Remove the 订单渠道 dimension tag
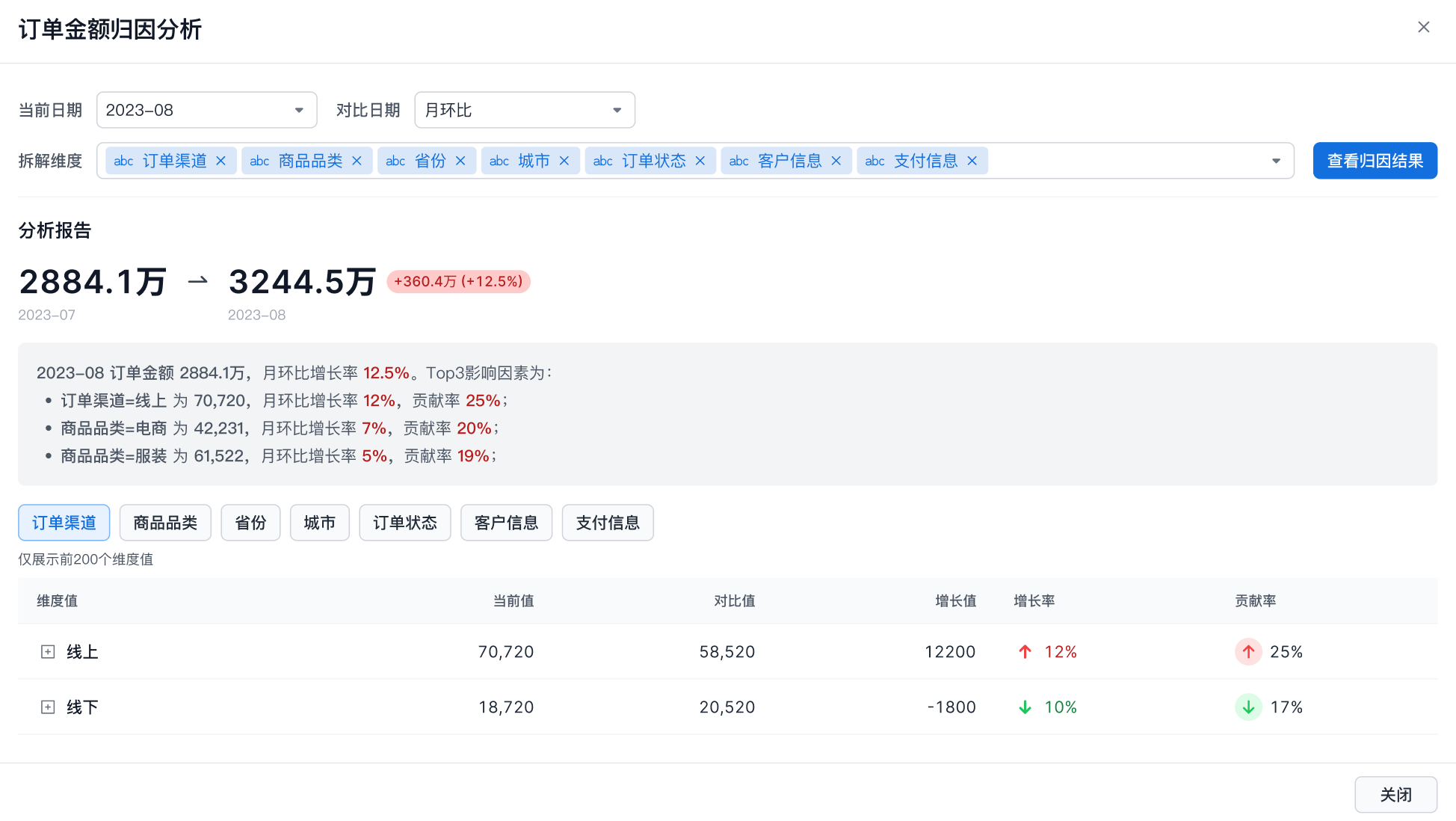 coord(220,161)
